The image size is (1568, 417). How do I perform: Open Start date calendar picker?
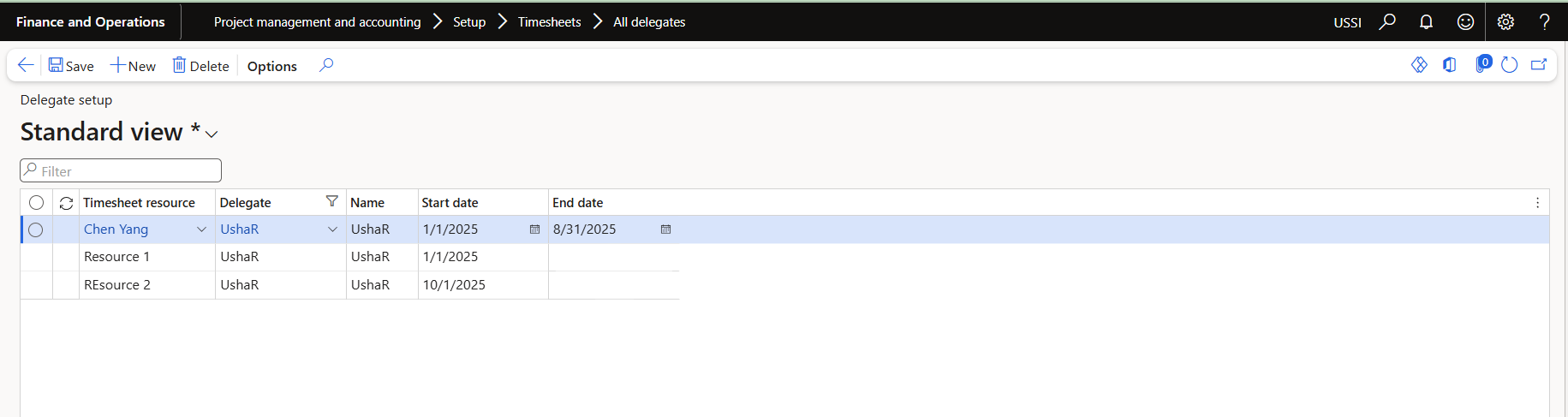[x=534, y=229]
